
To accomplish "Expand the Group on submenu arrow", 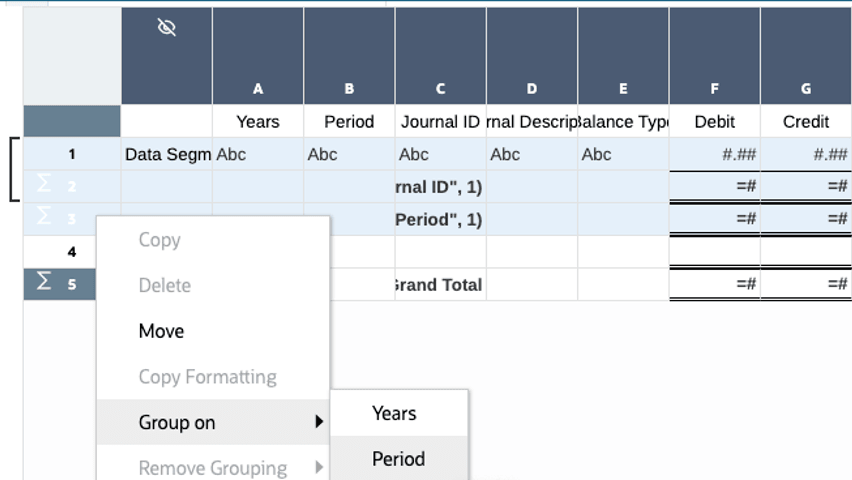I will (x=319, y=422).
